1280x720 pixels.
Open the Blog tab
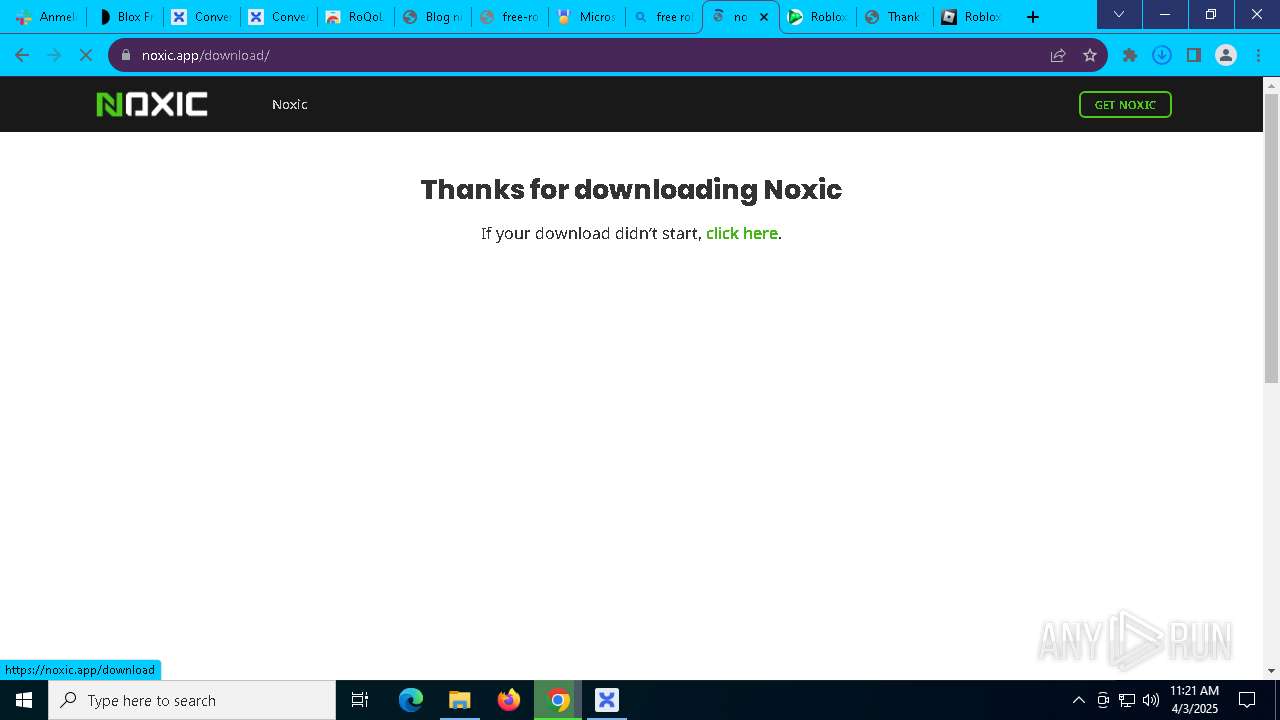(432, 17)
